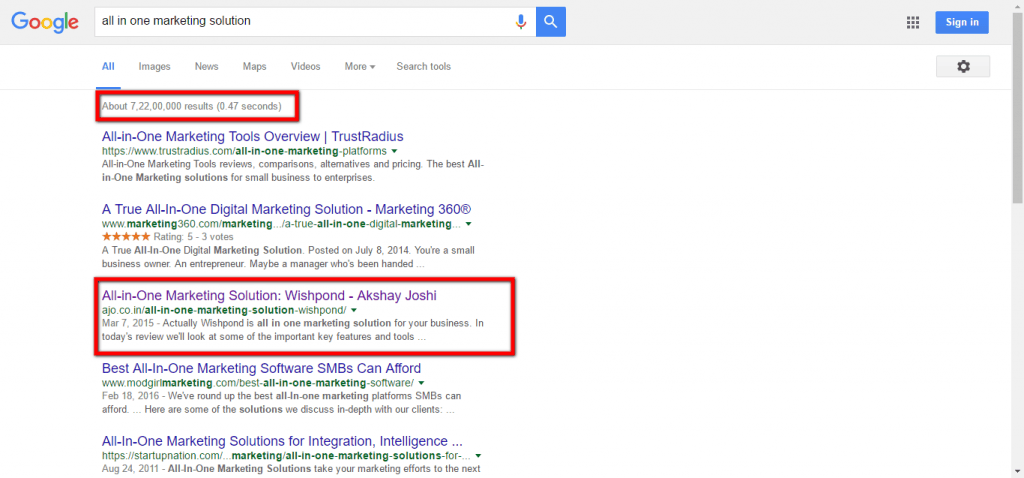Click the Google logo
1024x478 pixels.
click(44, 22)
